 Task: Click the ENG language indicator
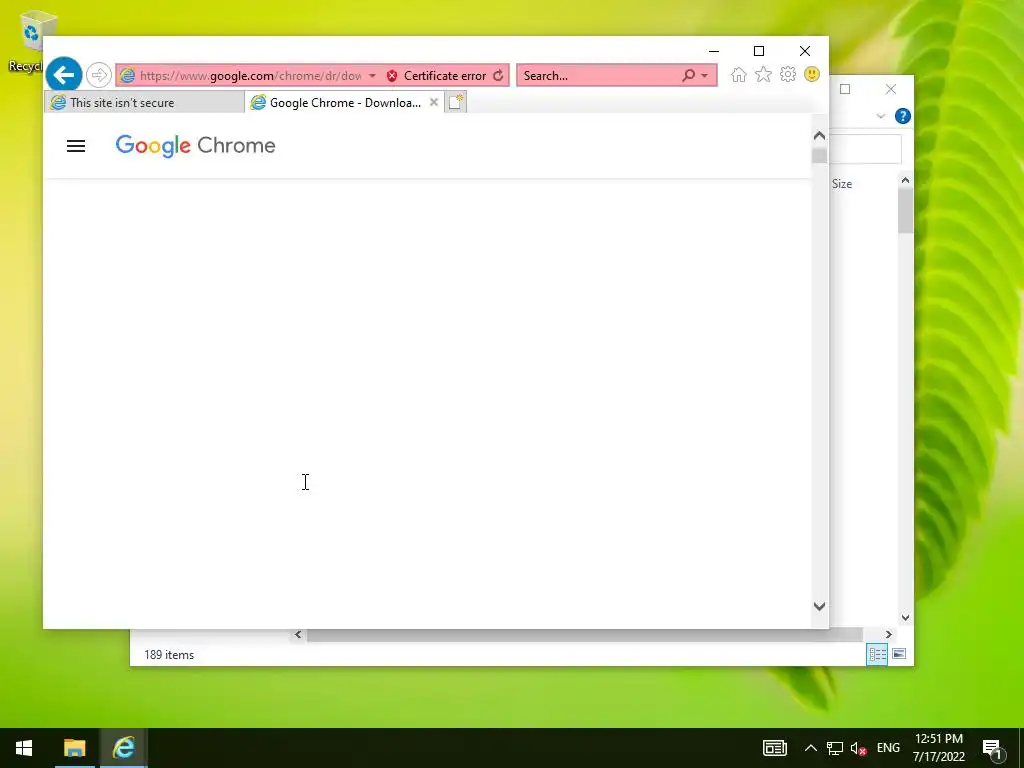click(x=888, y=748)
